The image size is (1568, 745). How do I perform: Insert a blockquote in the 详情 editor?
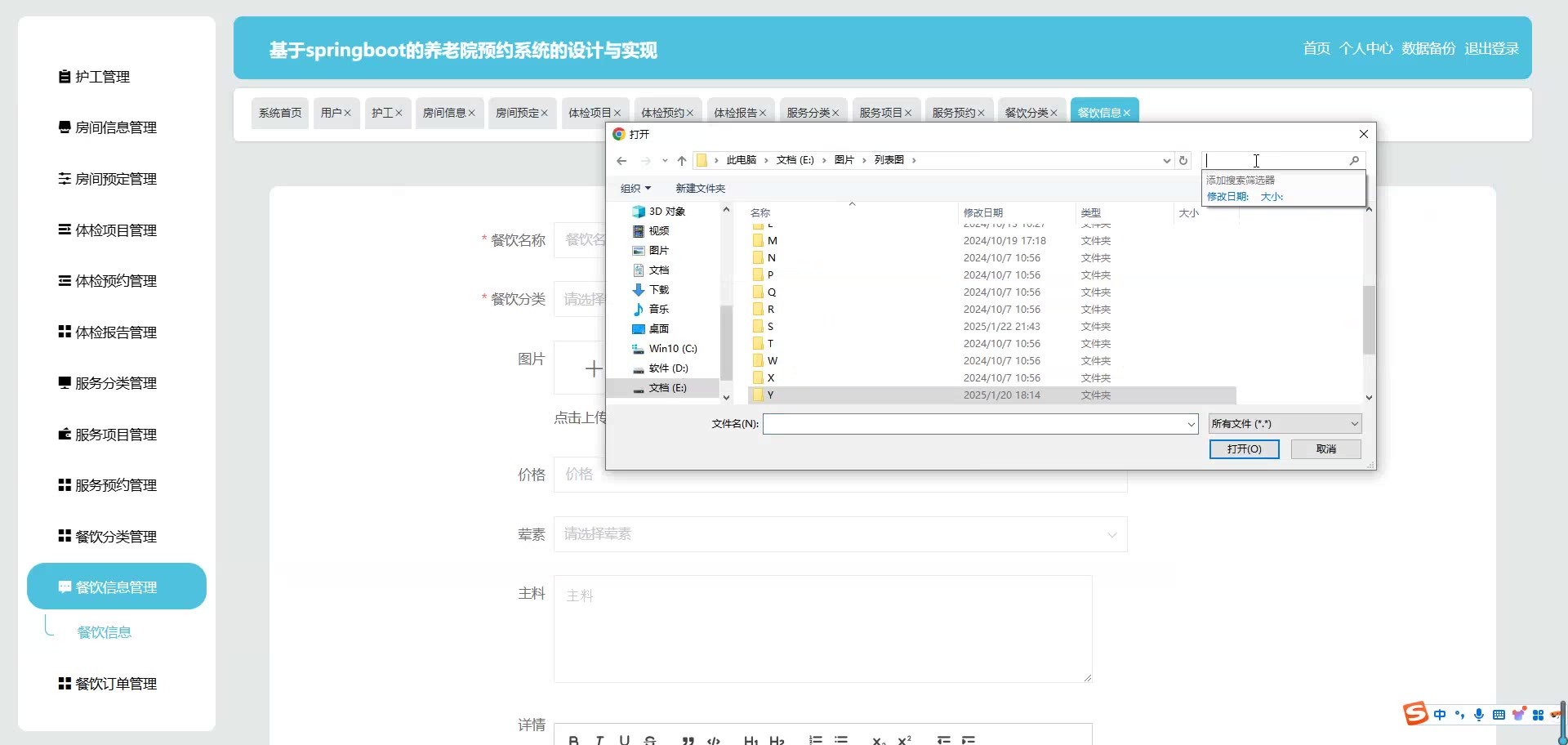click(x=688, y=740)
